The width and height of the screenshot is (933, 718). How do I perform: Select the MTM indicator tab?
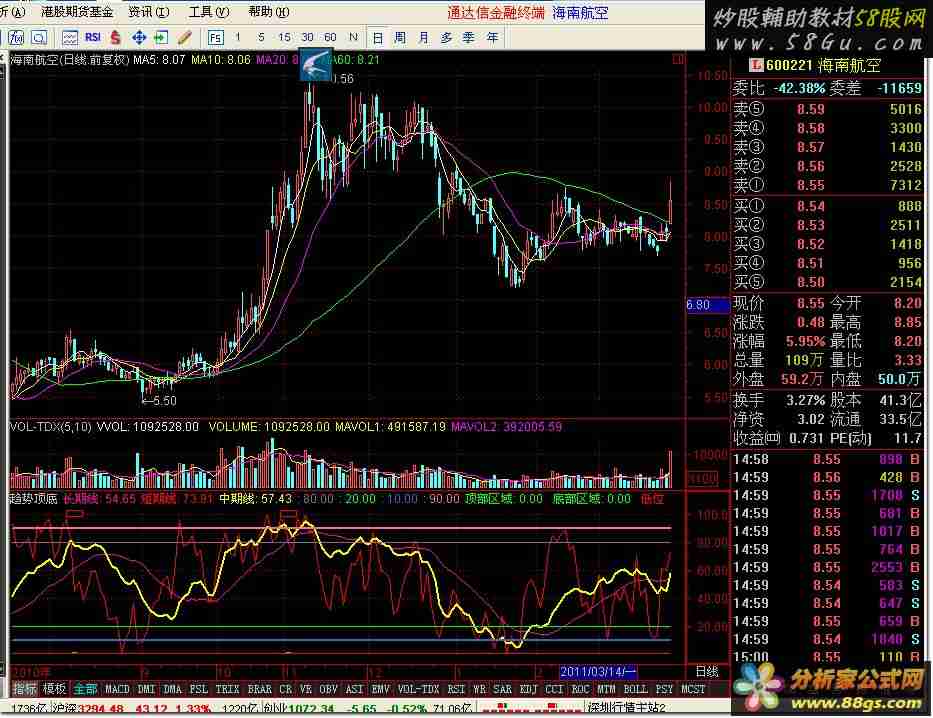point(606,689)
